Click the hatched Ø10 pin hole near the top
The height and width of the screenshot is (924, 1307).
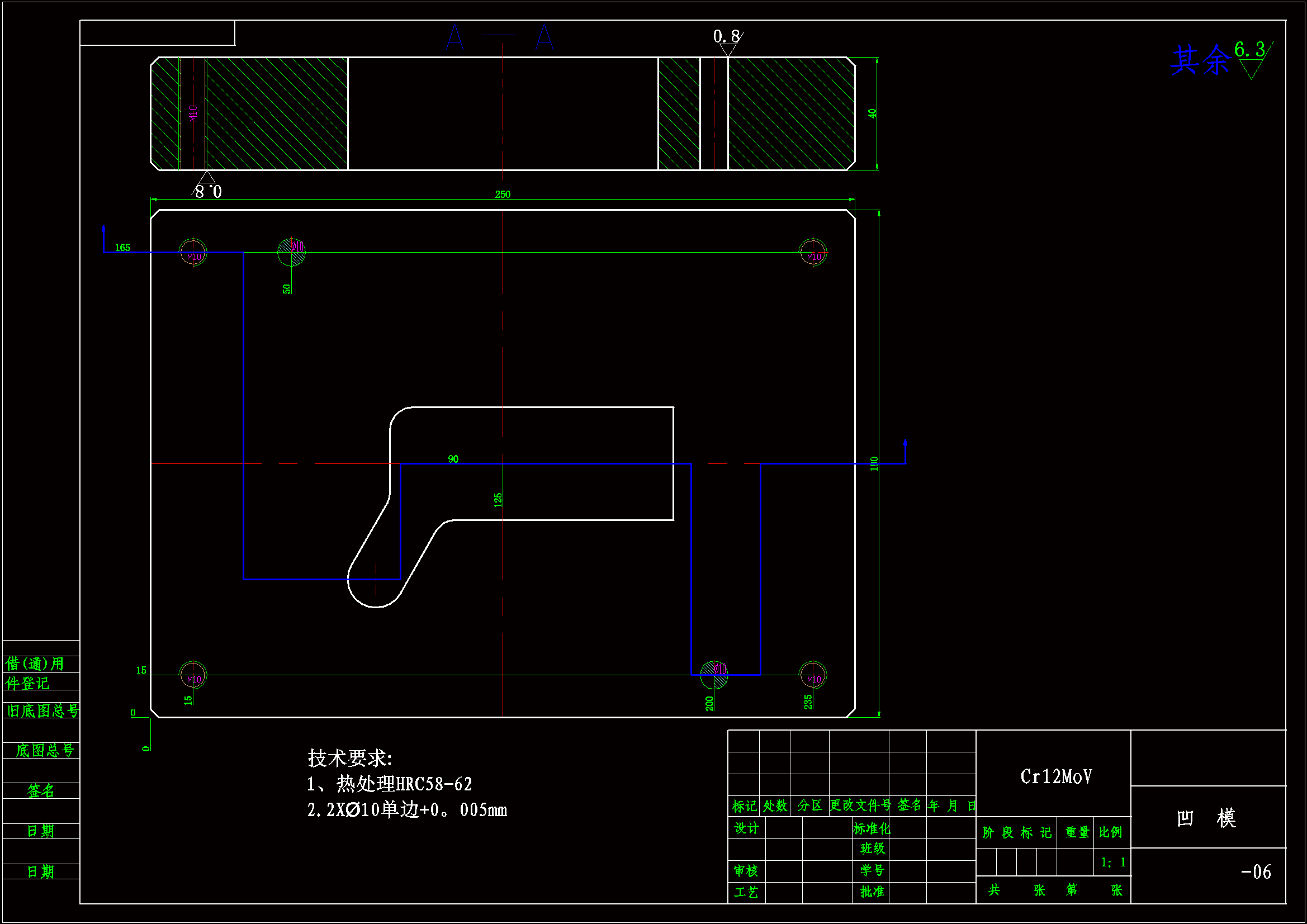coord(291,252)
